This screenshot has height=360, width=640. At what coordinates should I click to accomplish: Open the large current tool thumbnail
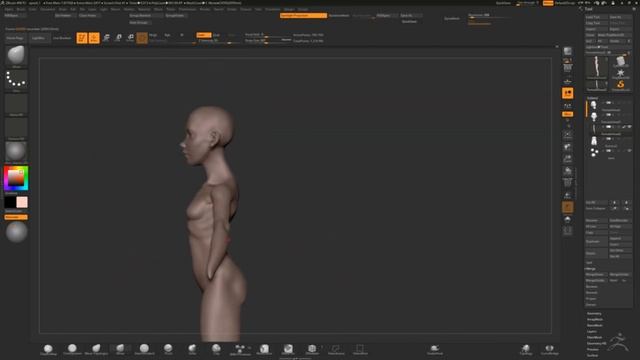pyautogui.click(x=596, y=67)
